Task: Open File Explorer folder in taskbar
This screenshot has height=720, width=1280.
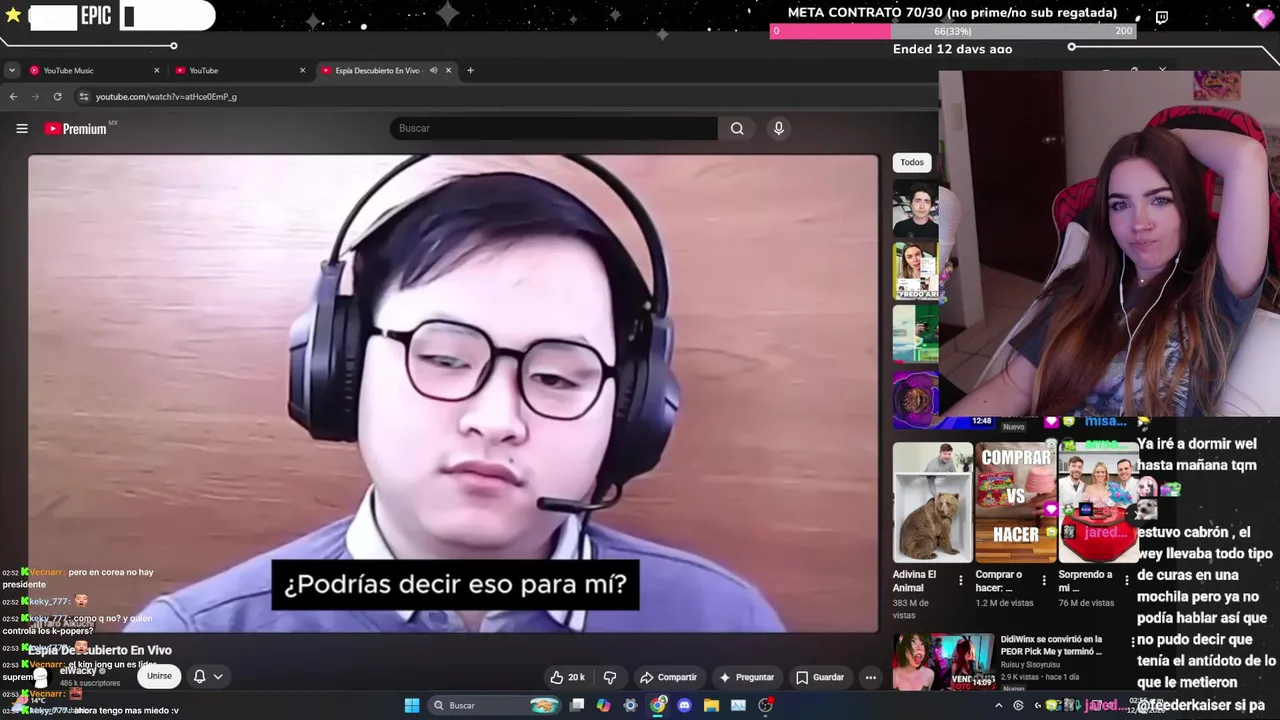Action: tap(711, 705)
